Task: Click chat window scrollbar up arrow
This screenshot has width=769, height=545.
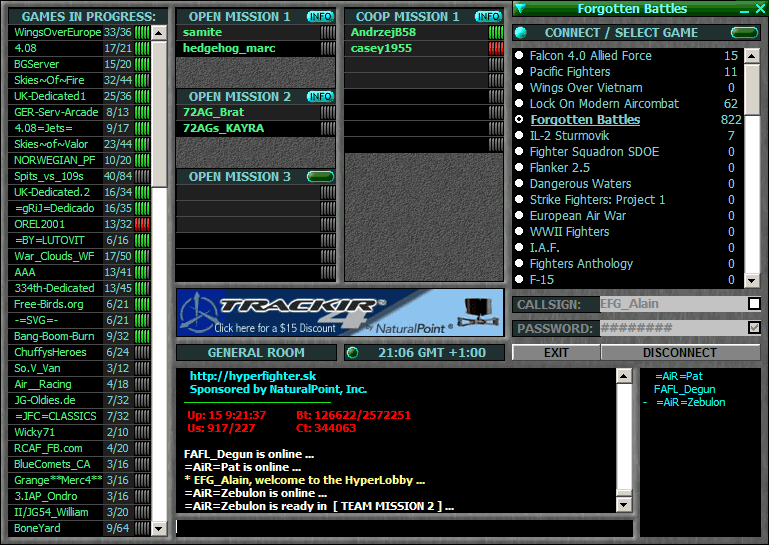Action: (624, 376)
